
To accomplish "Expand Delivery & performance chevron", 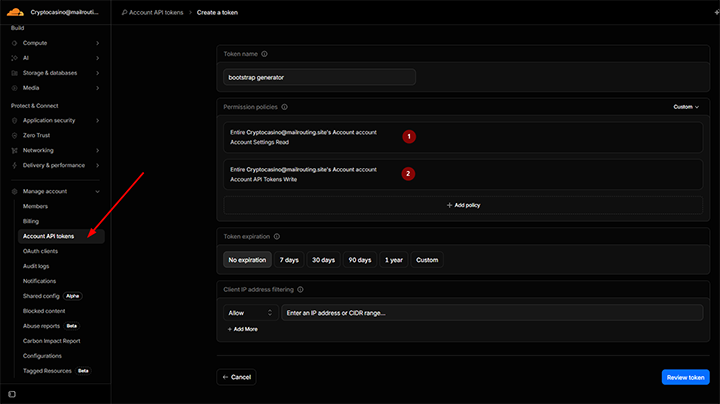I will pos(97,165).
